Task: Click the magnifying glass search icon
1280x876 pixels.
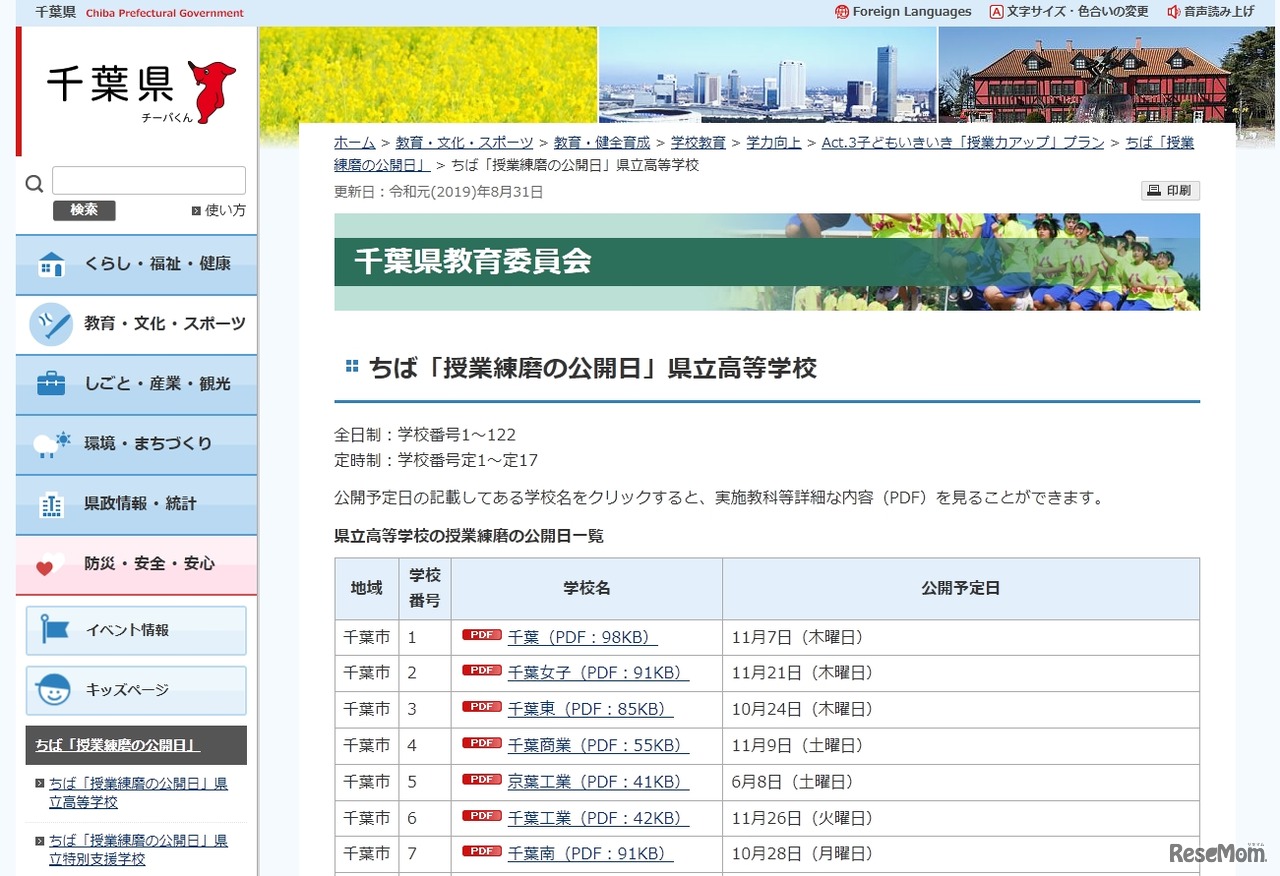Action: click(33, 183)
